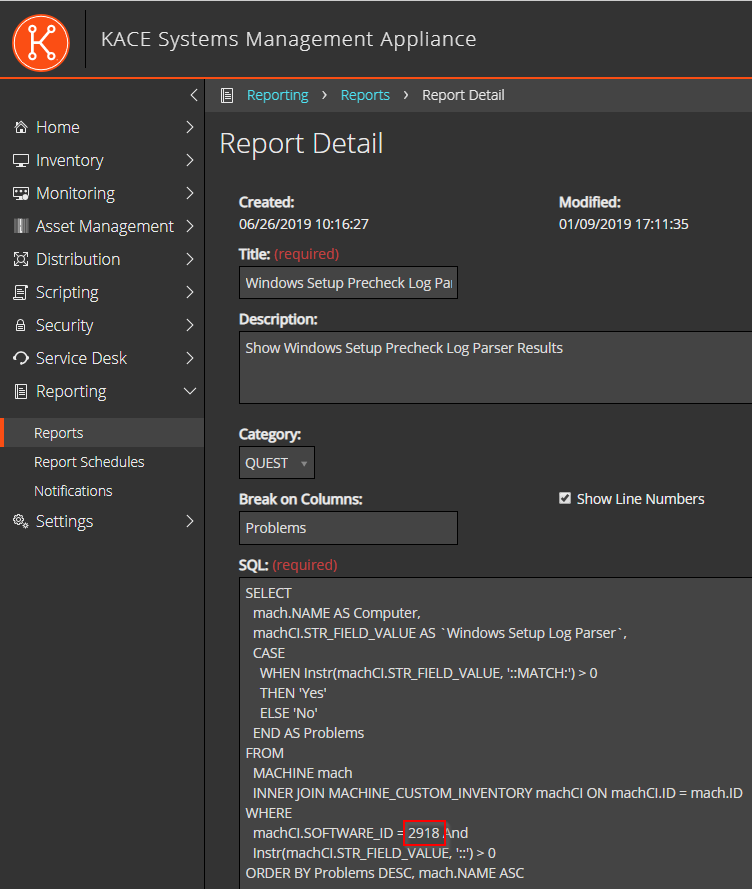Click the Scripting scroll icon

point(20,293)
